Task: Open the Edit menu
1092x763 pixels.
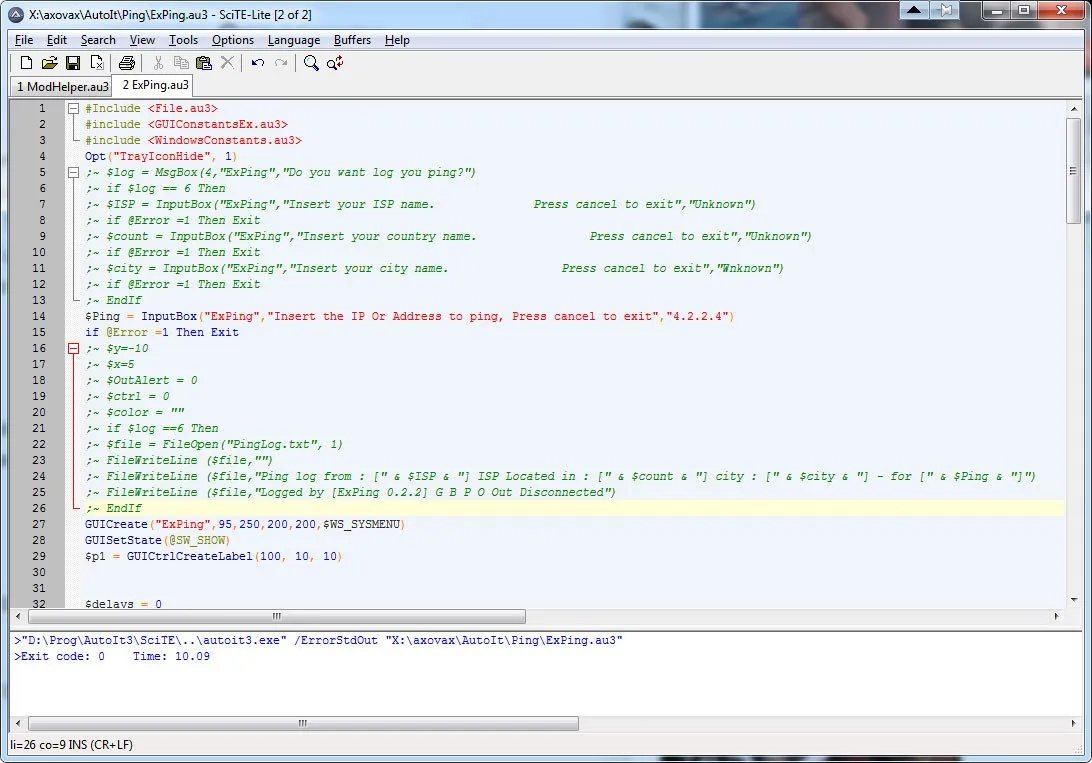Action: coord(56,40)
